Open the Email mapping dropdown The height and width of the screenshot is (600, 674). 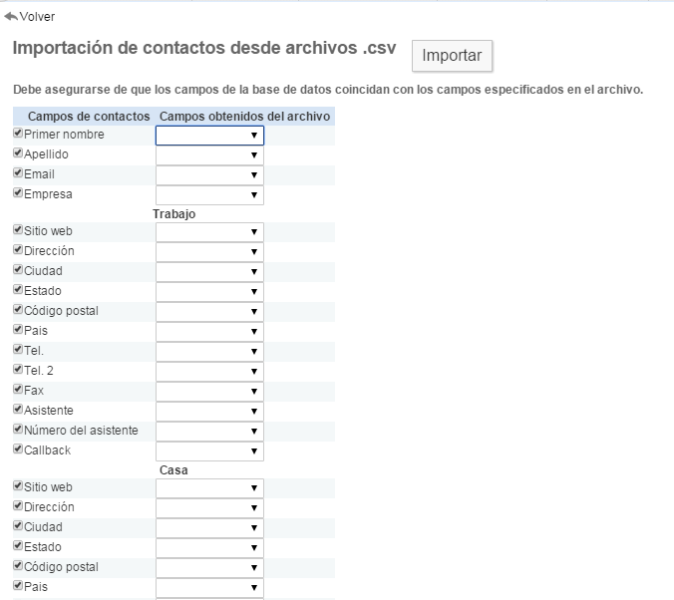click(x=209, y=175)
